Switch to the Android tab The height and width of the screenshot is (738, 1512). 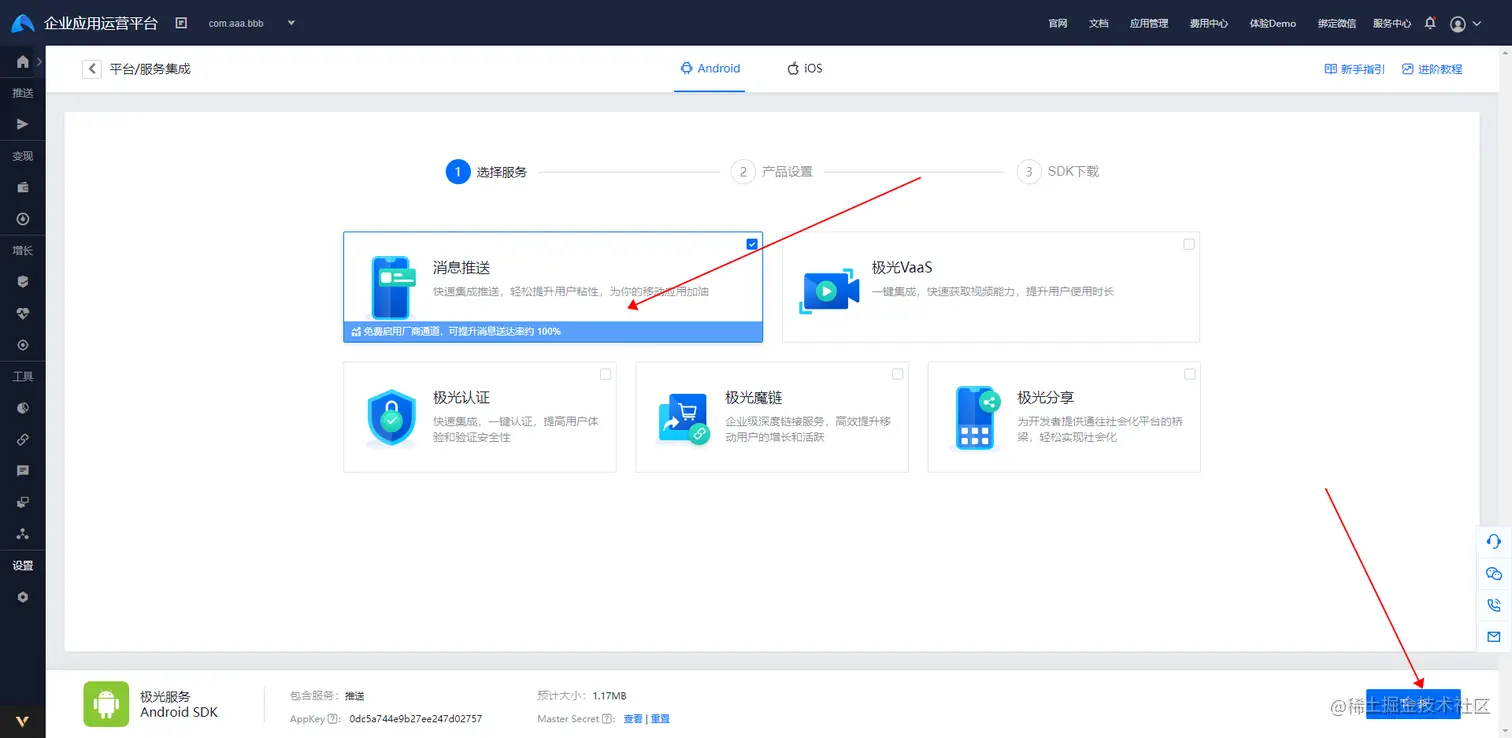(710, 69)
